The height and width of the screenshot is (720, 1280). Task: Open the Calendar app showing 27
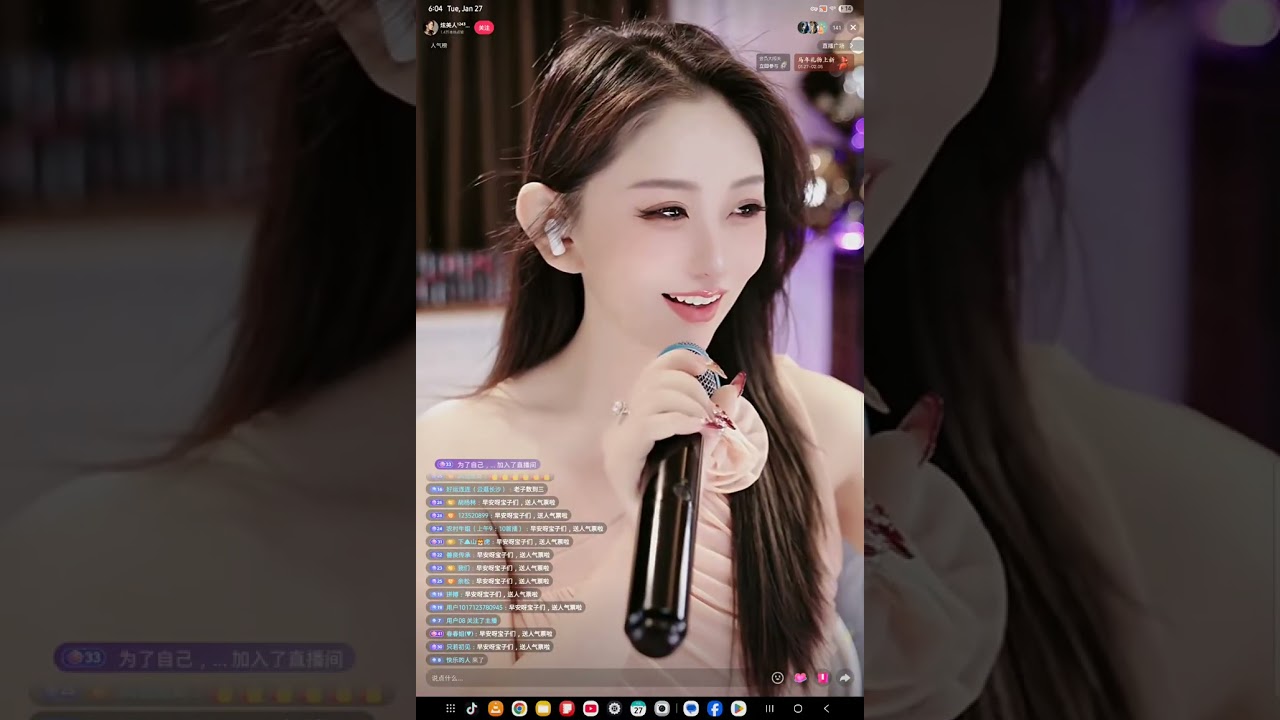(x=638, y=709)
